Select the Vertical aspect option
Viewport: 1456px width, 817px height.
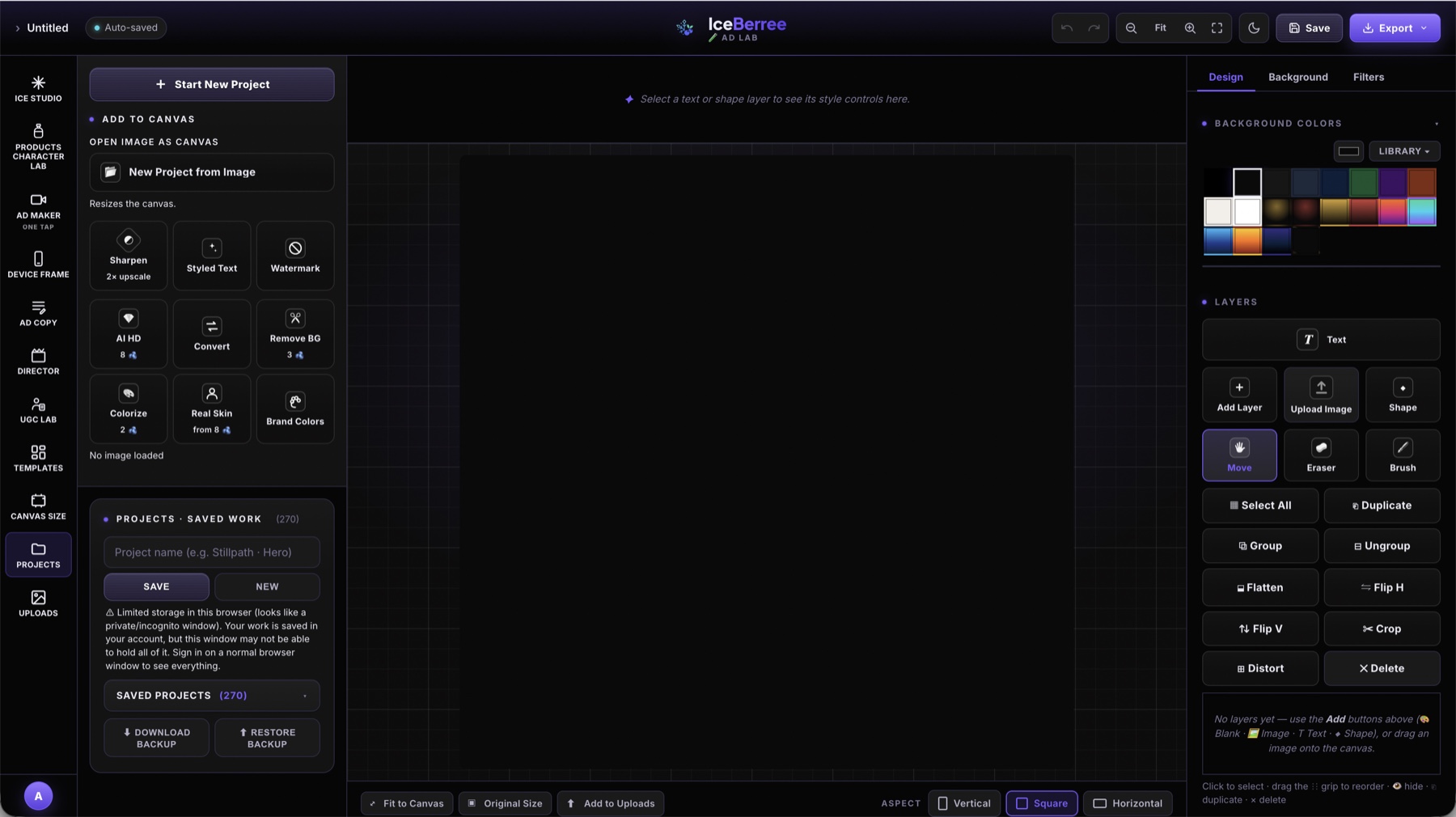pyautogui.click(x=963, y=803)
